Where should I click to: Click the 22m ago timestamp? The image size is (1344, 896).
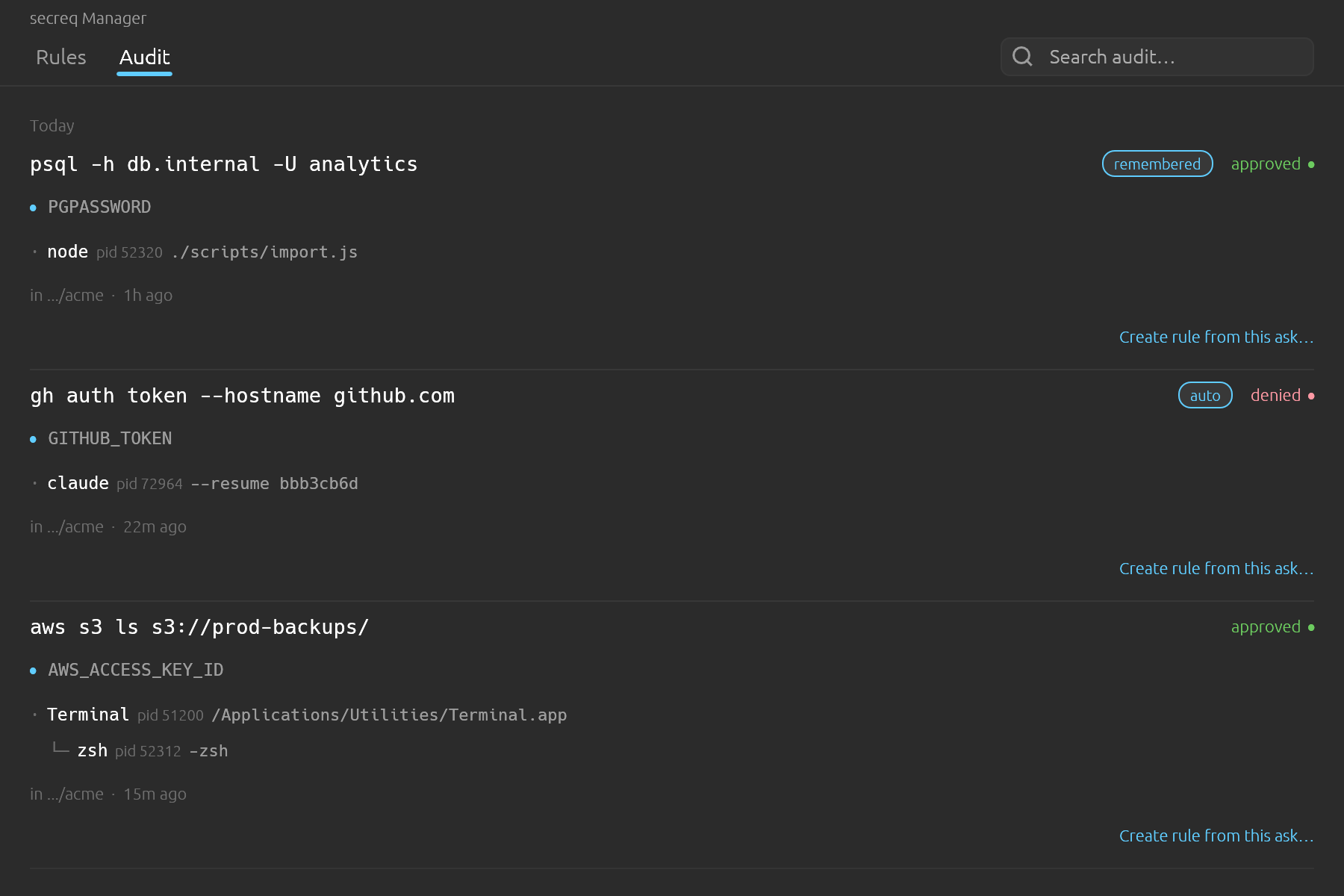[x=155, y=526]
